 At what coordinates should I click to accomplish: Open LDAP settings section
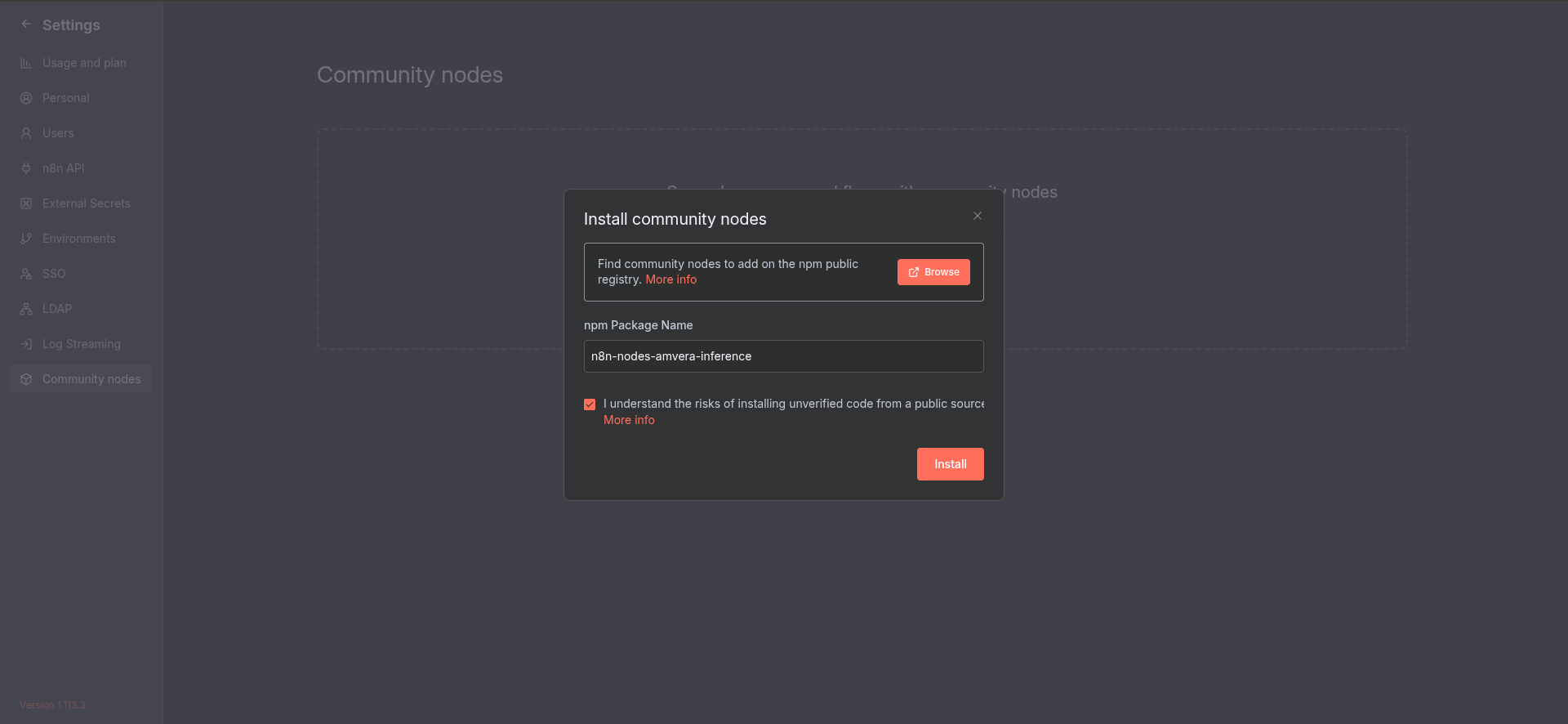point(57,309)
